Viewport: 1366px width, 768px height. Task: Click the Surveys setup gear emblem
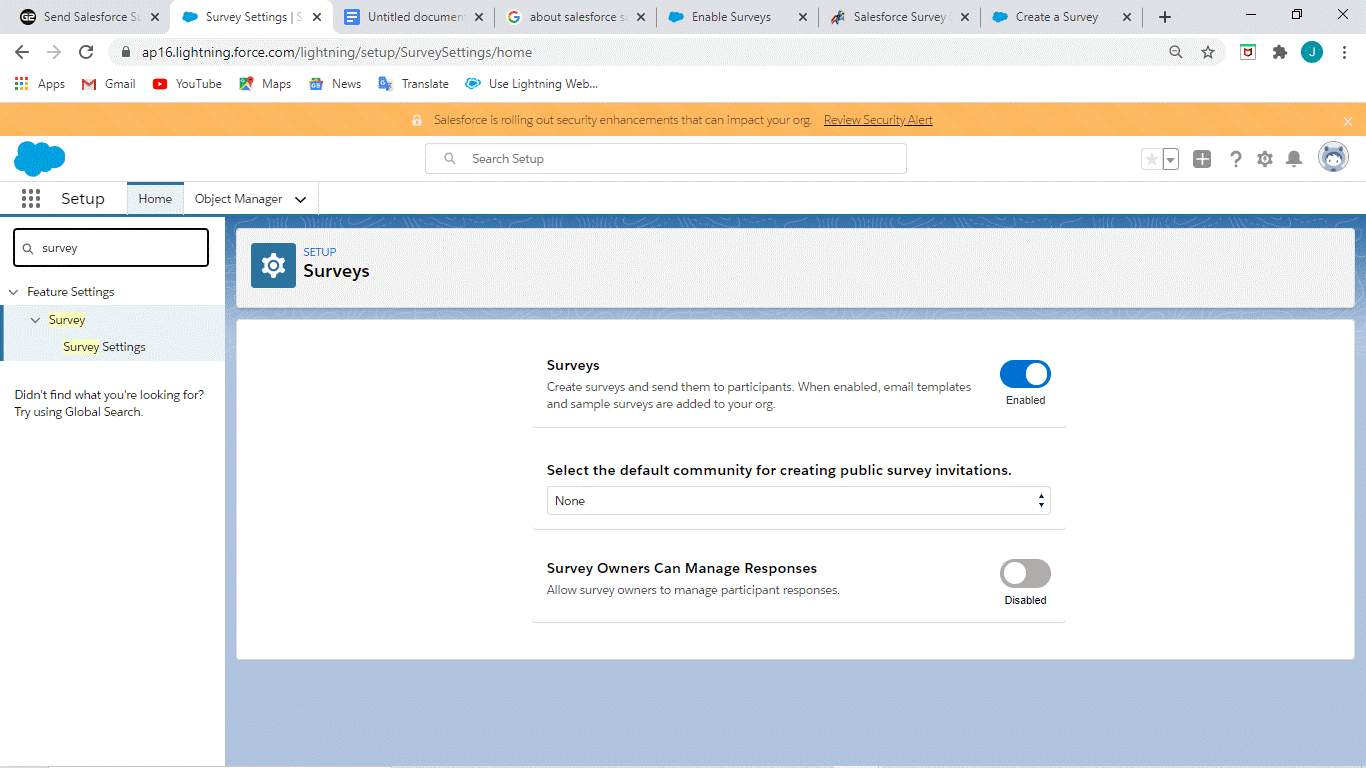[x=273, y=265]
